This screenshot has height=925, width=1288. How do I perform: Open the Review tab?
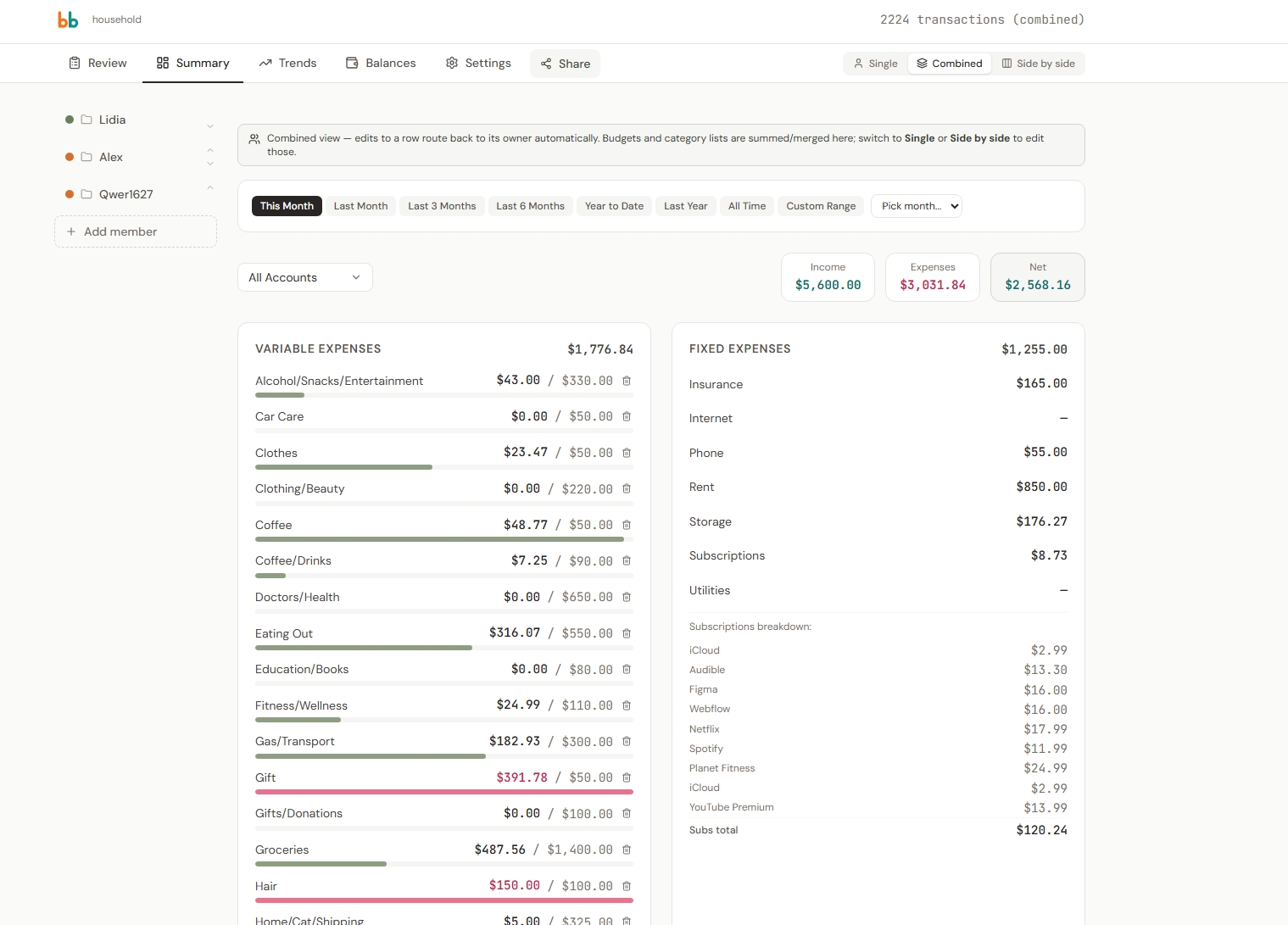98,64
